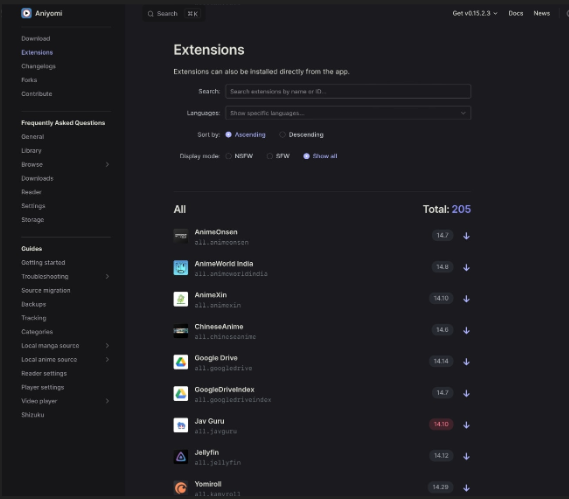Focus the search extensions input field

point(348,91)
